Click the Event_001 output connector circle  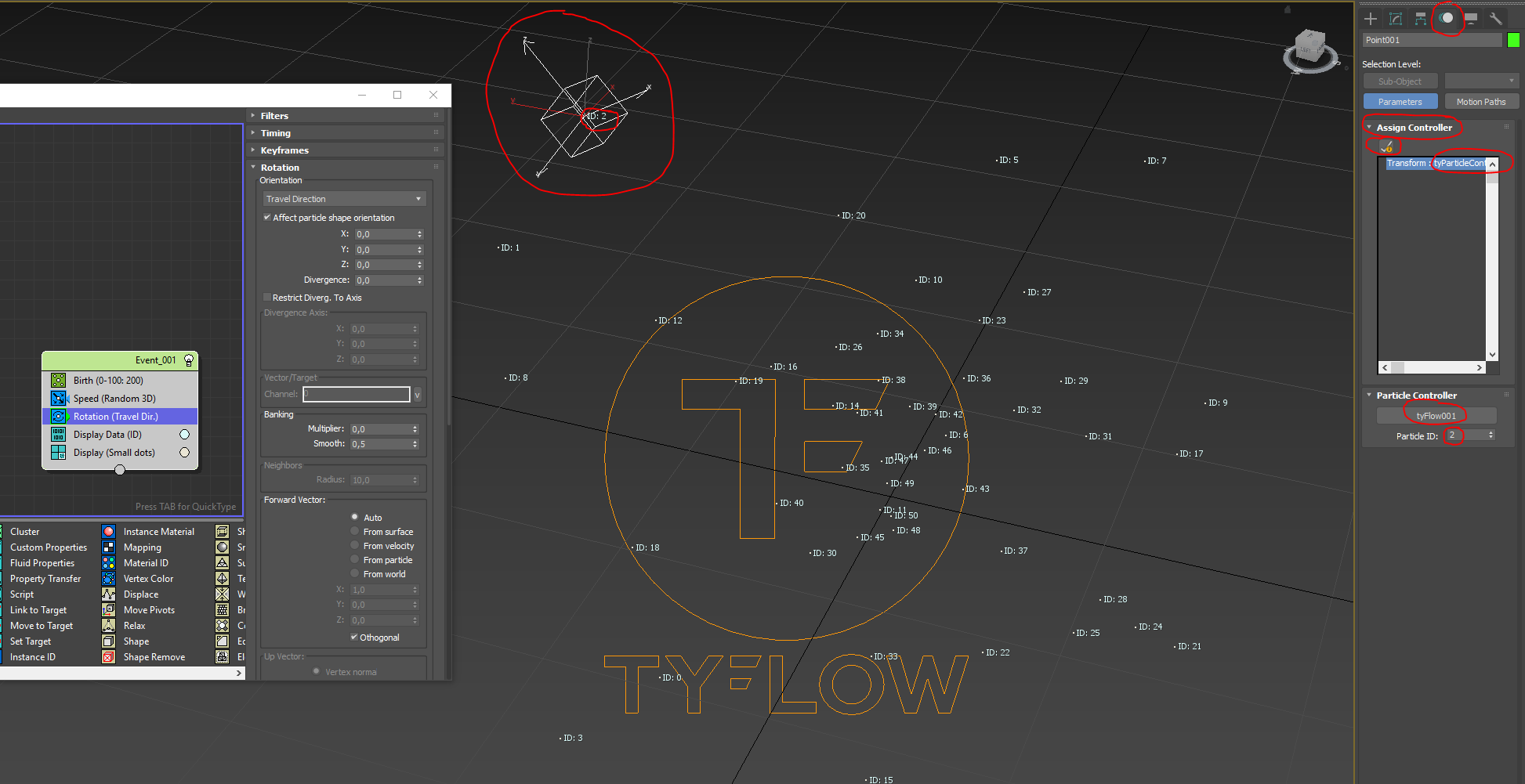[x=120, y=470]
